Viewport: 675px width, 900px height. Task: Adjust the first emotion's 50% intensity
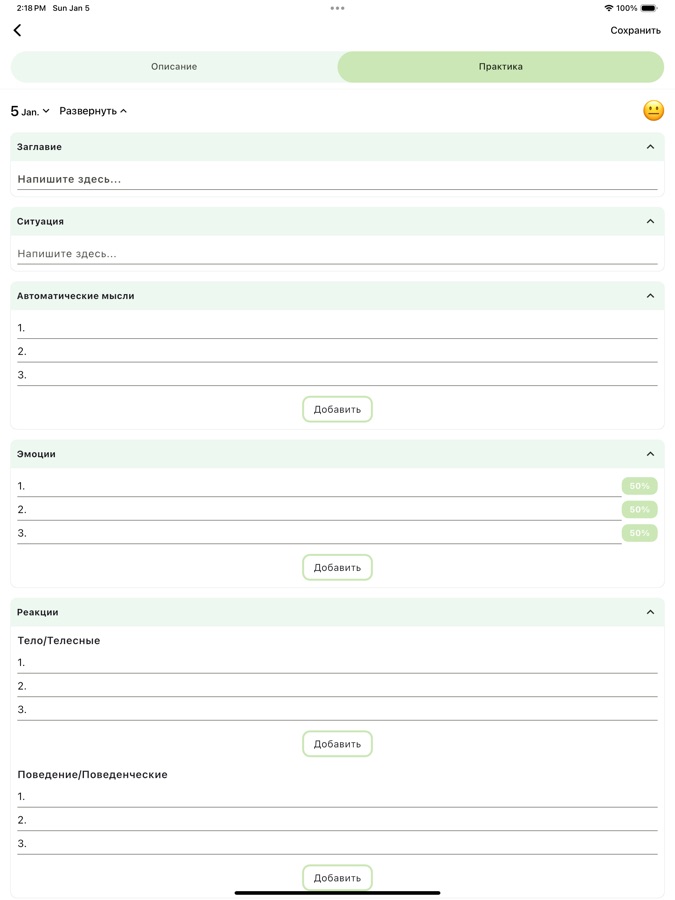pos(639,486)
